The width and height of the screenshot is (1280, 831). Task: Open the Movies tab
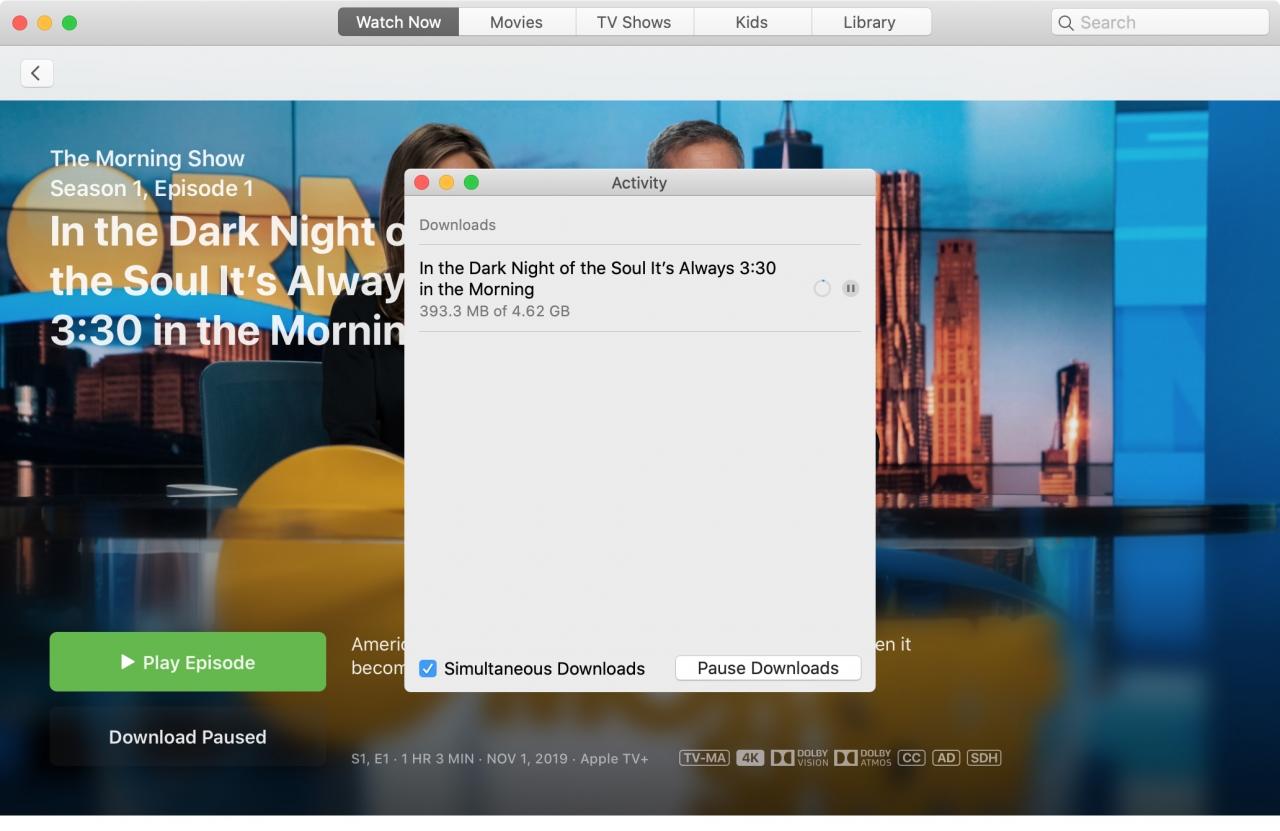(x=516, y=22)
